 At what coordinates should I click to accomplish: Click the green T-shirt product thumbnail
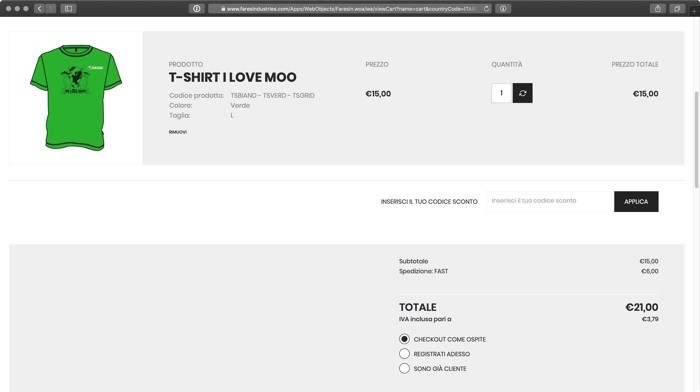pyautogui.click(x=76, y=98)
